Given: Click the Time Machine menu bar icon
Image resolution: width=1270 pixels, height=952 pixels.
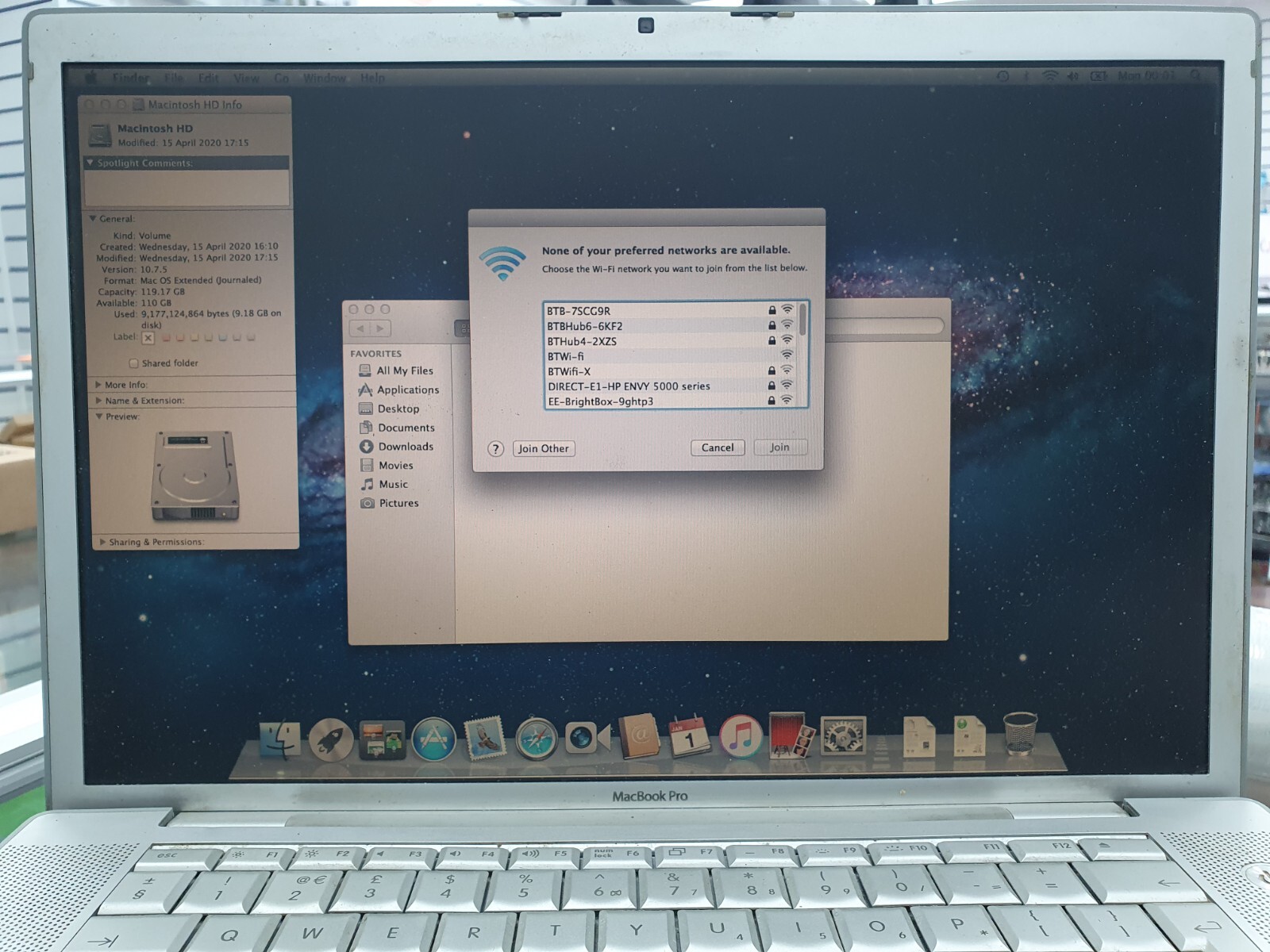Looking at the screenshot, I should (x=1003, y=76).
